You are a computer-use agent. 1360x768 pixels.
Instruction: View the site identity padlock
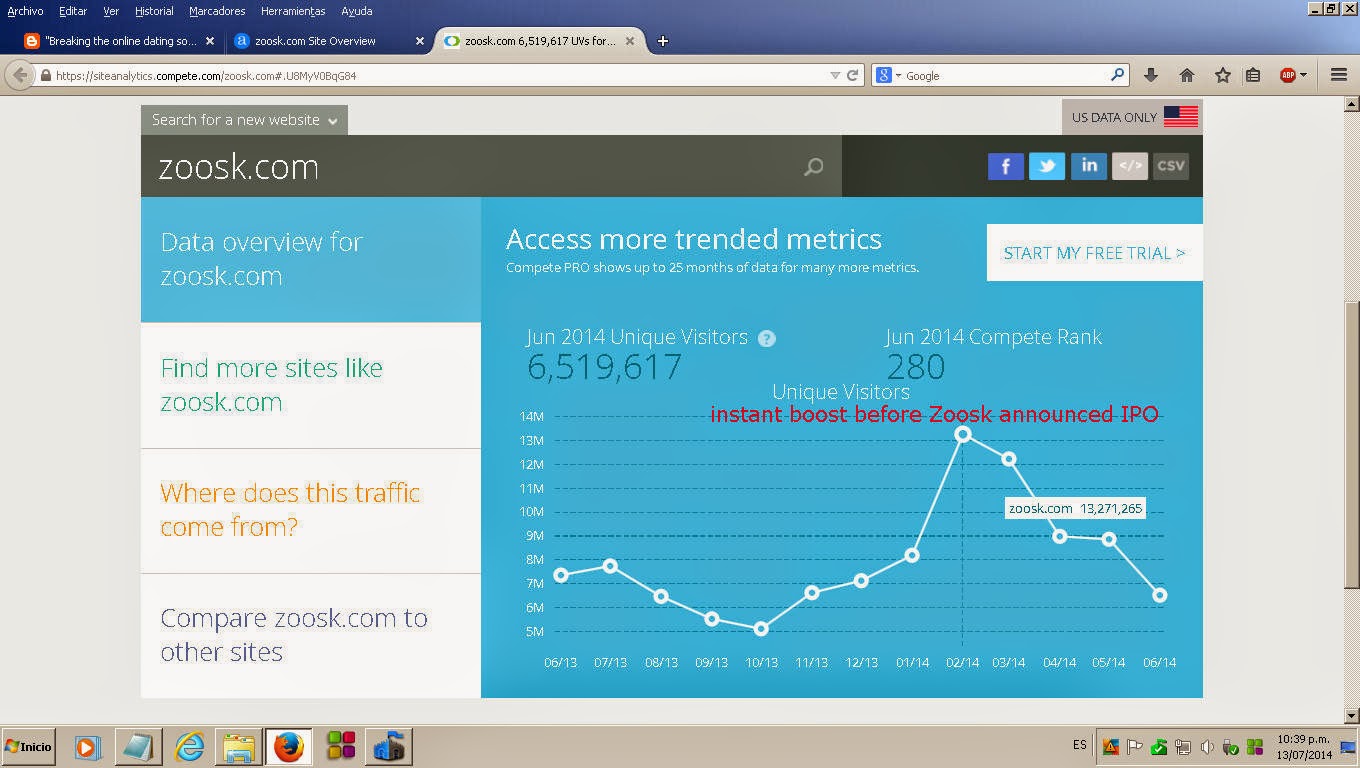point(45,75)
